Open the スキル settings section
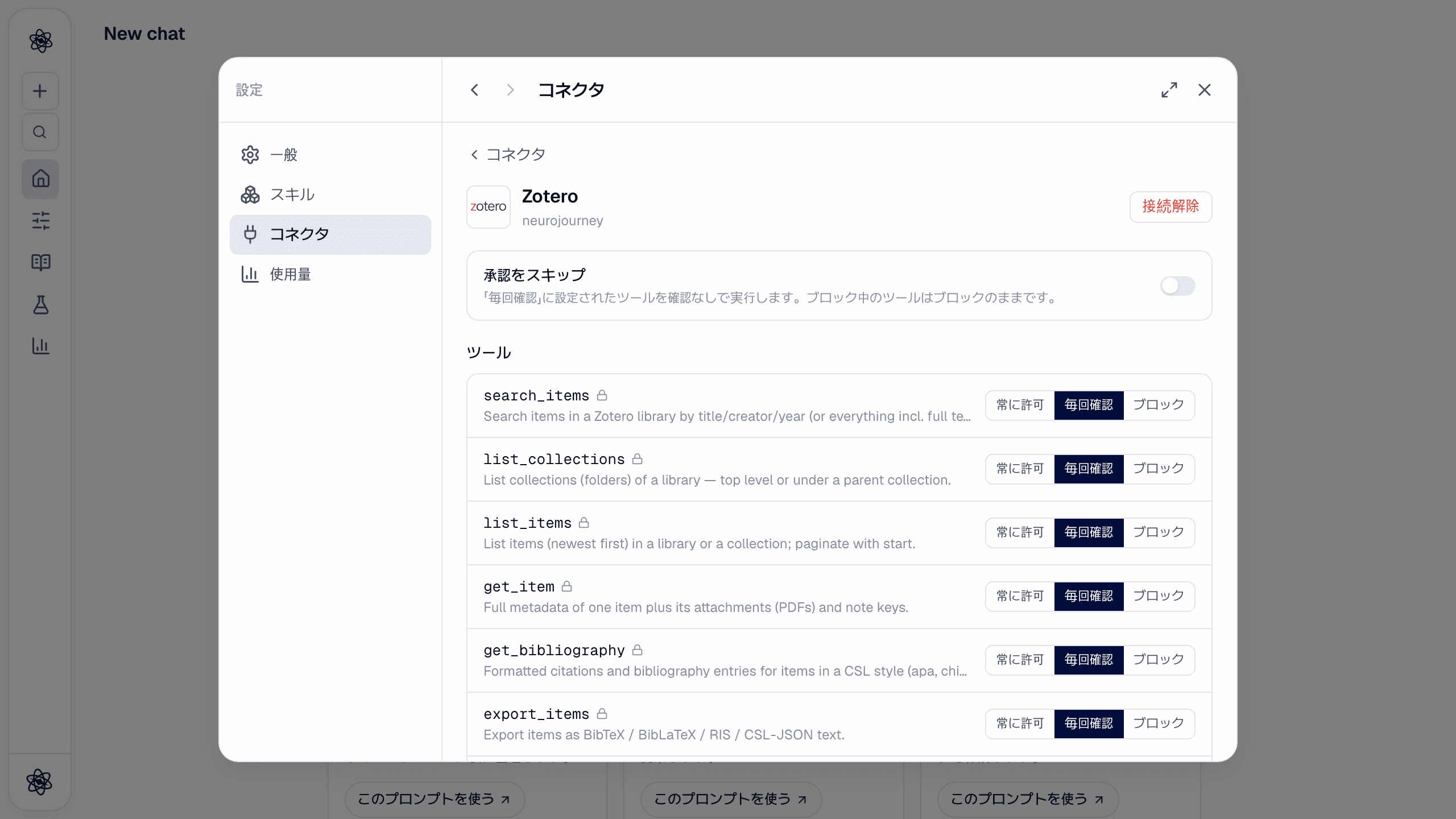Viewport: 1456px width, 819px height. 330,195
